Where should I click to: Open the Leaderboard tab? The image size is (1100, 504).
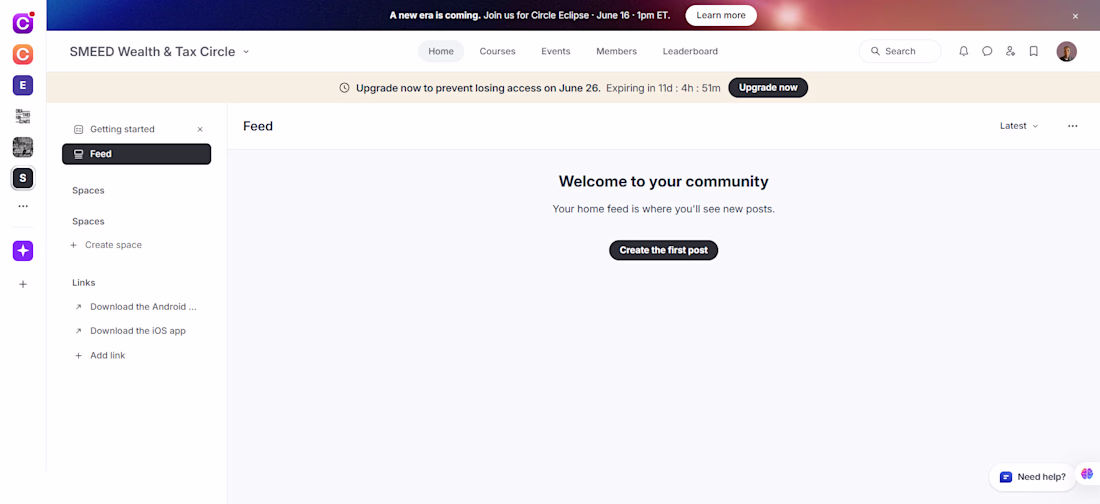pos(690,51)
